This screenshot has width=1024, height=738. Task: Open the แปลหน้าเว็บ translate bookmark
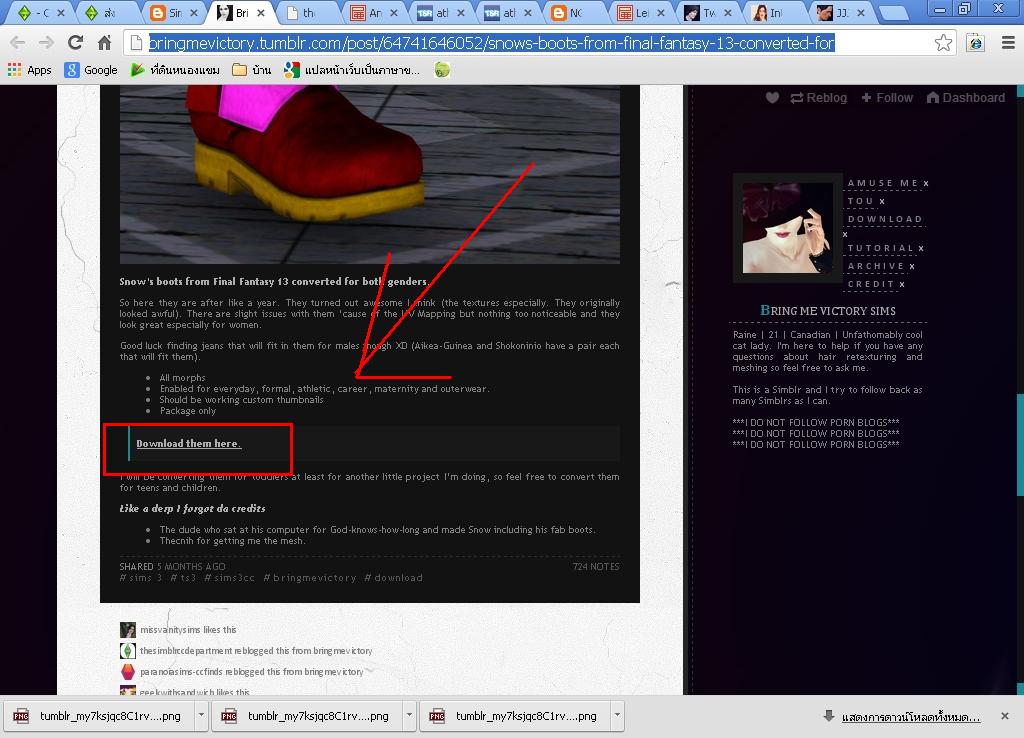[x=352, y=70]
